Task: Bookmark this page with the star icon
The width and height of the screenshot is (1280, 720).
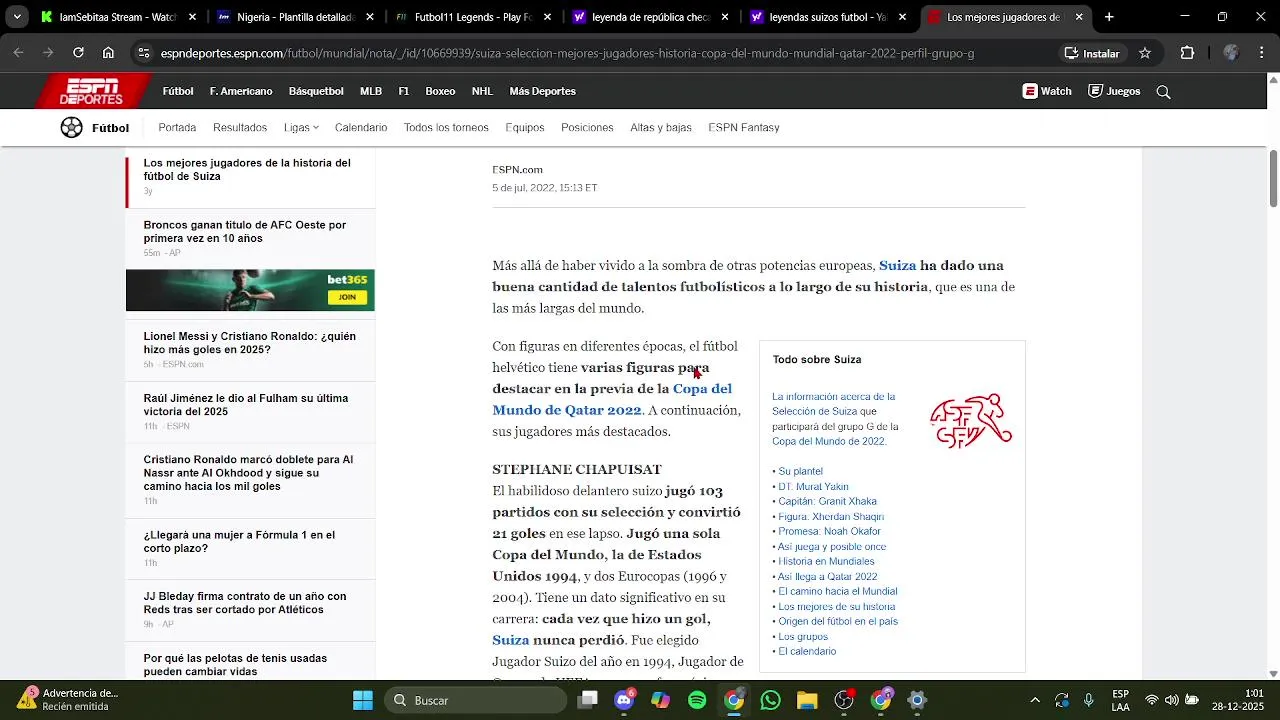Action: point(1145,53)
